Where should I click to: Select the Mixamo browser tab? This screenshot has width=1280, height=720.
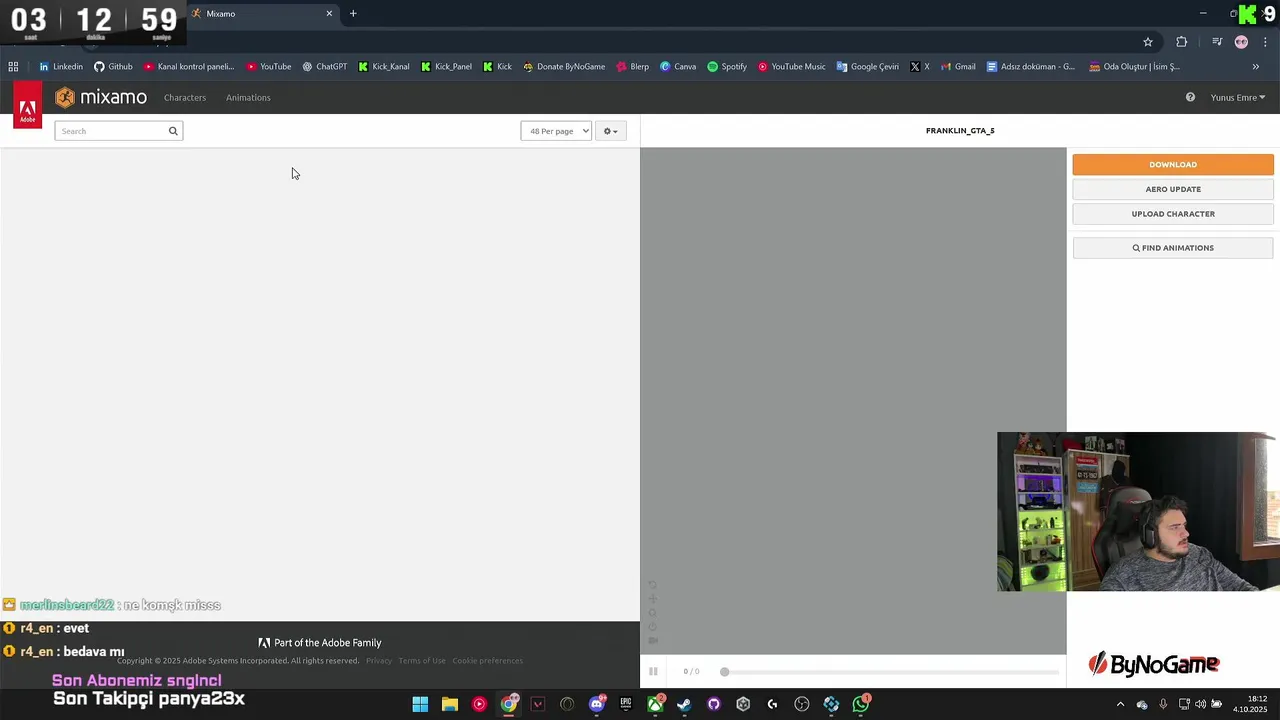click(262, 14)
